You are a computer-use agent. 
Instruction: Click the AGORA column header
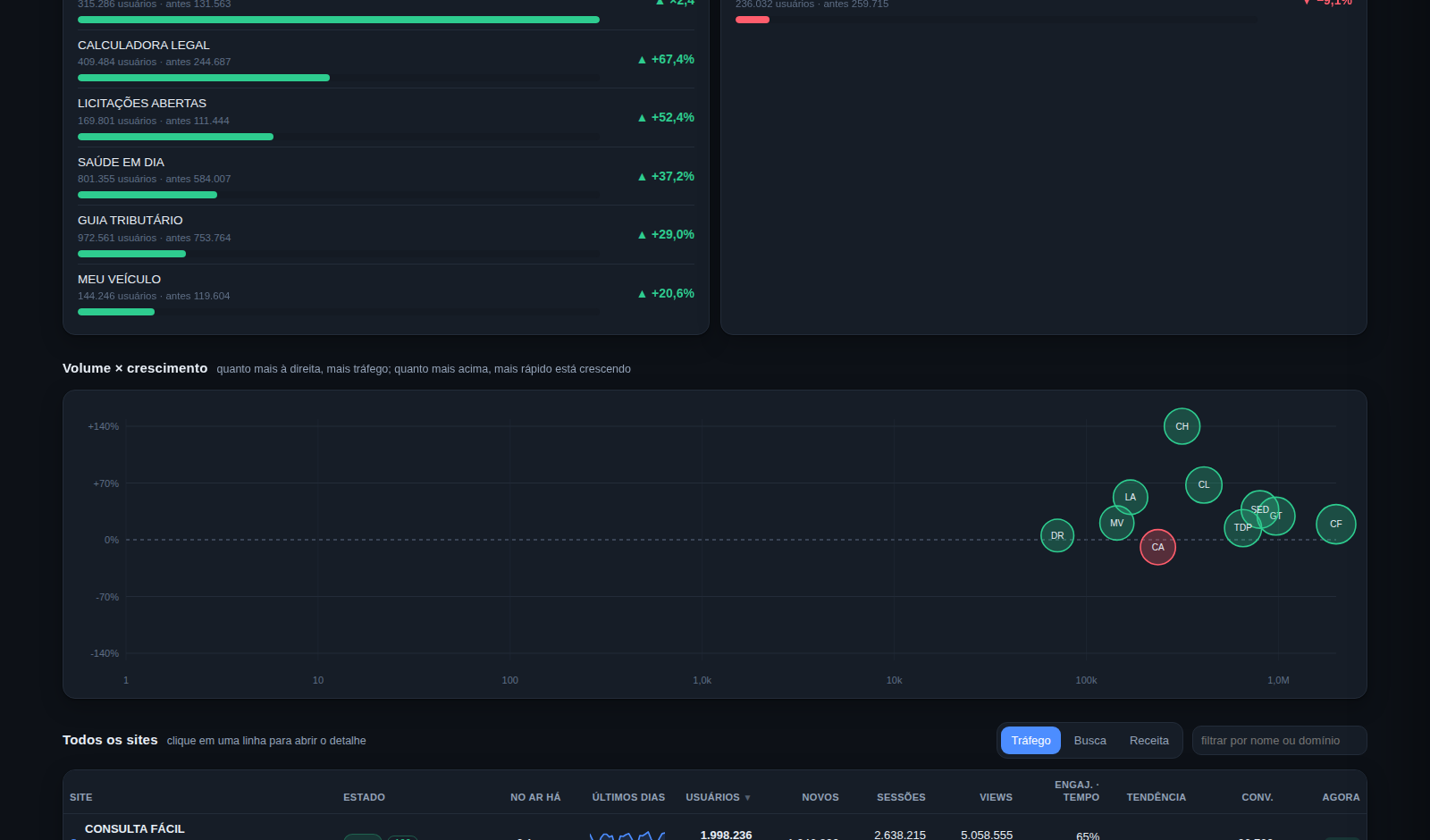(x=1341, y=797)
